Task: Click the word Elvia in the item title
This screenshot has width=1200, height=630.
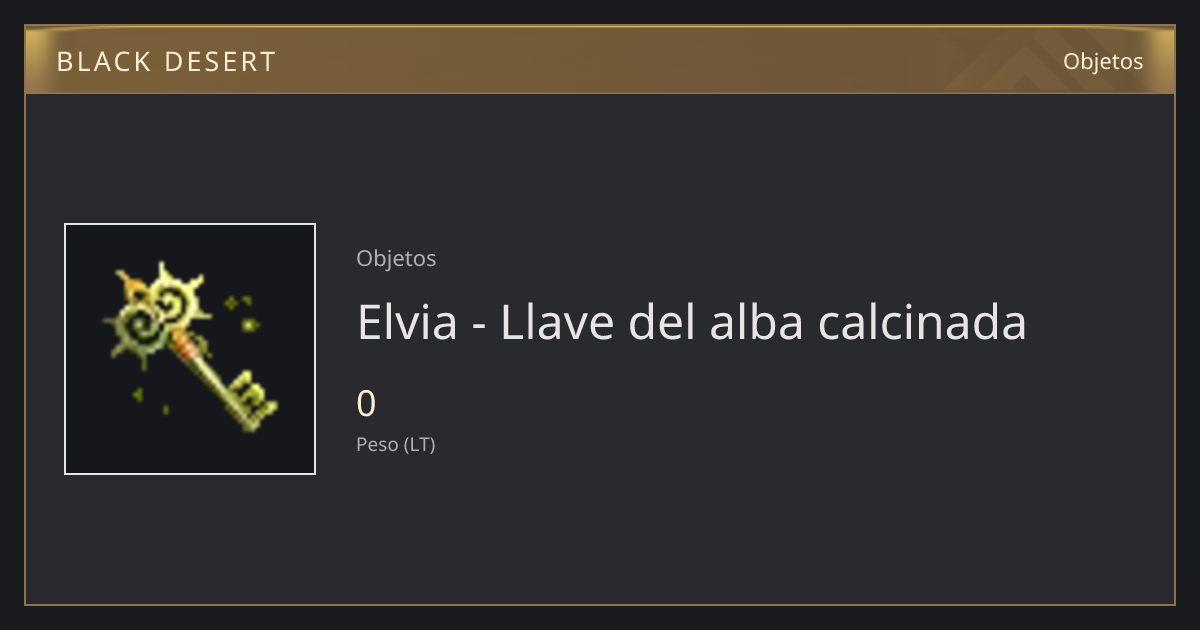Action: (x=407, y=322)
